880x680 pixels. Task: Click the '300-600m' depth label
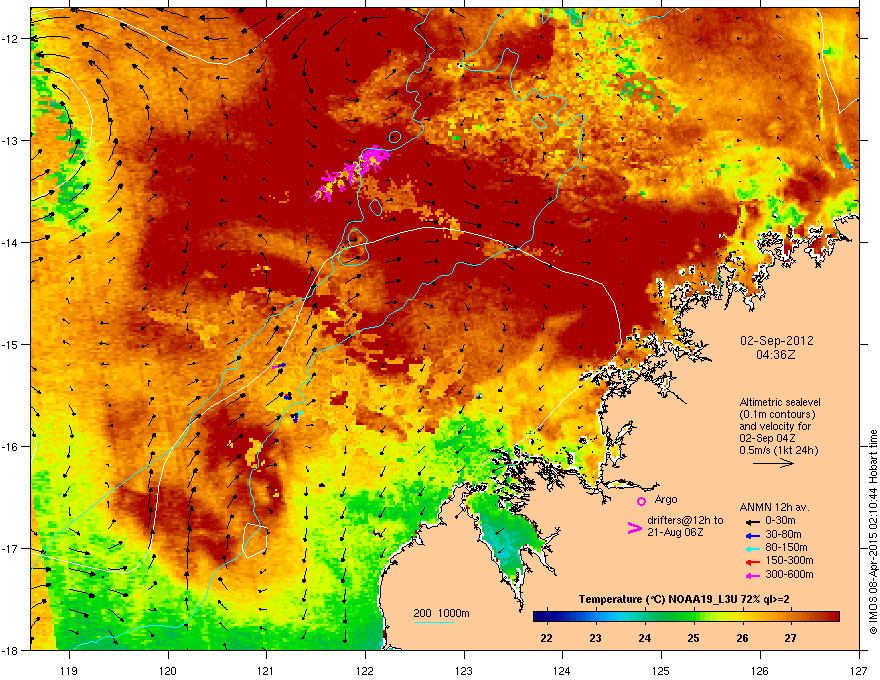(789, 575)
